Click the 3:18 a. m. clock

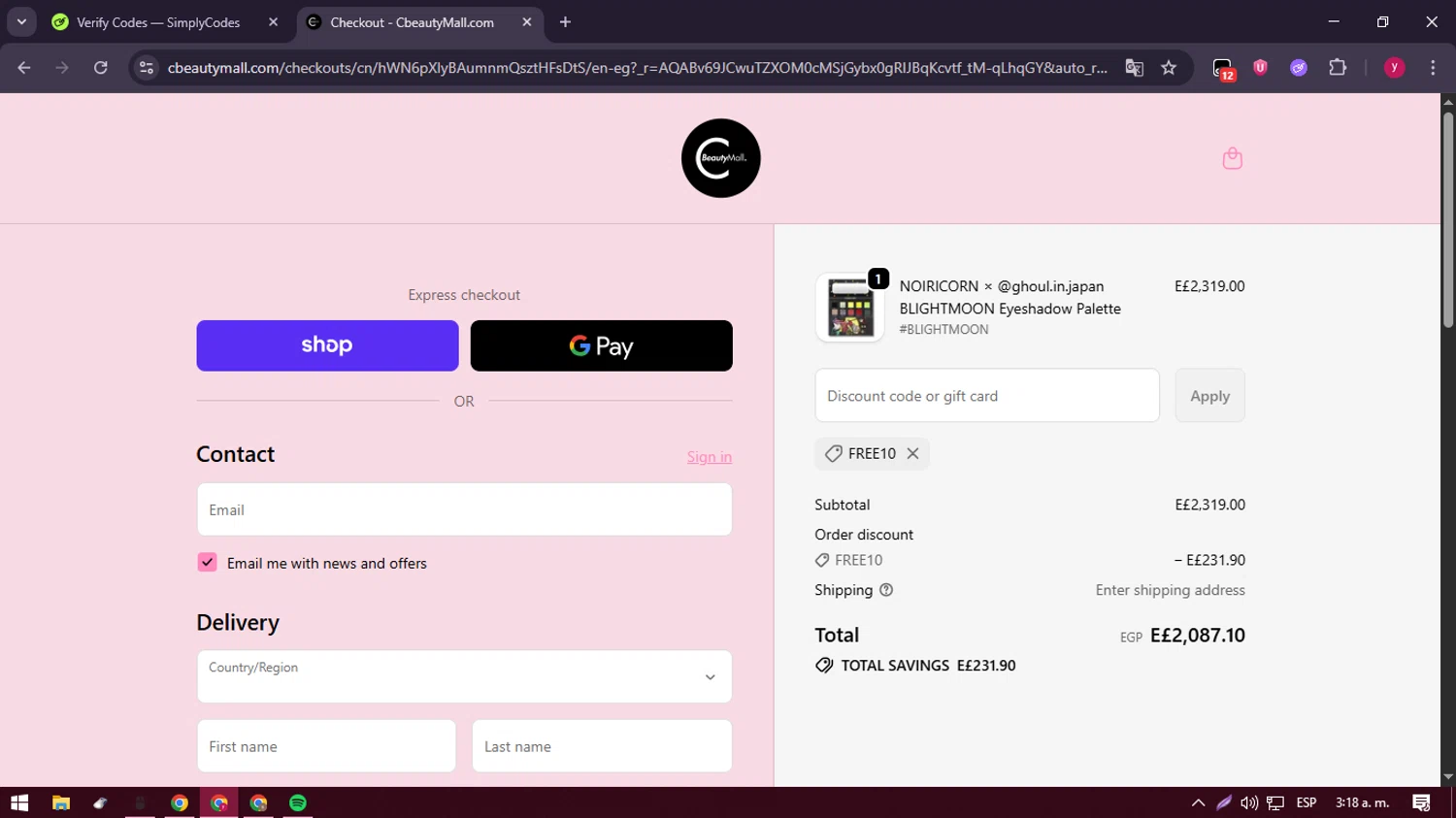pyautogui.click(x=1363, y=802)
